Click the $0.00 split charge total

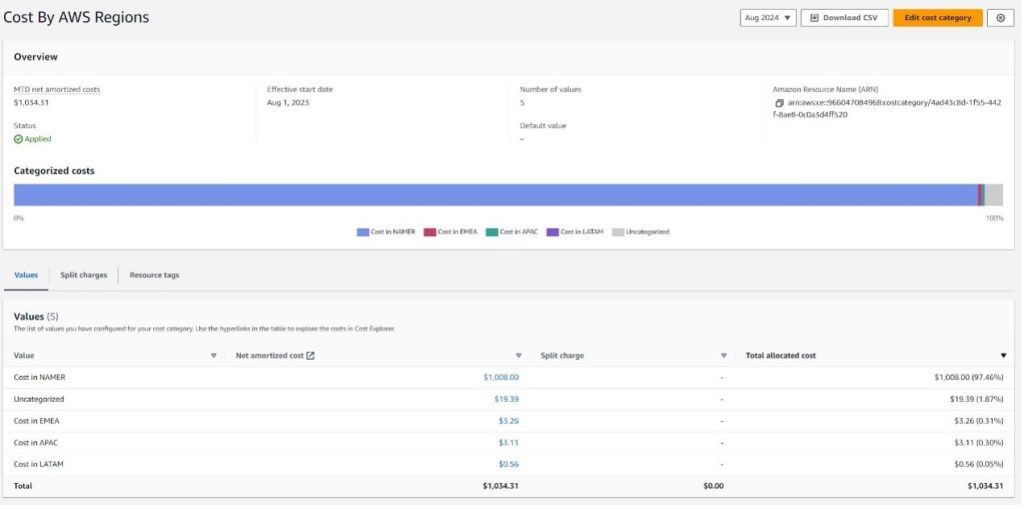714,485
